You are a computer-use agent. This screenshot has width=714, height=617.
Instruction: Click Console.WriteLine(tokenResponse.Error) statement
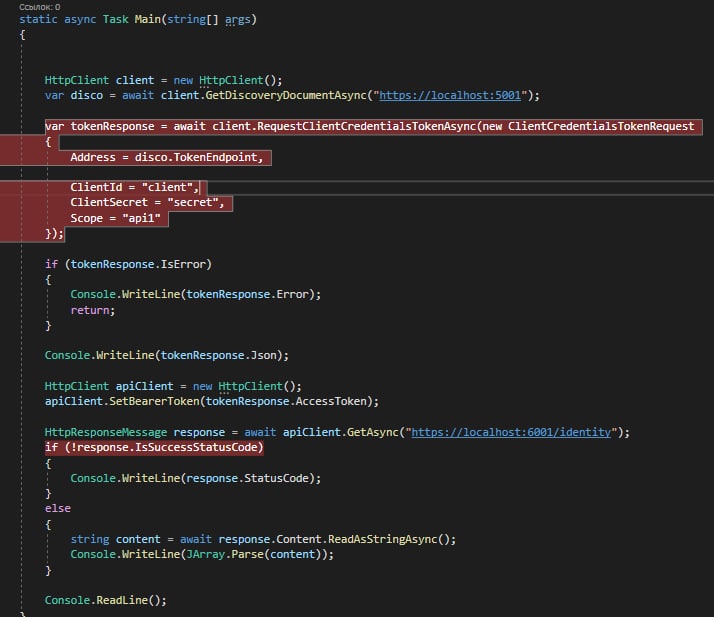pyautogui.click(x=195, y=294)
